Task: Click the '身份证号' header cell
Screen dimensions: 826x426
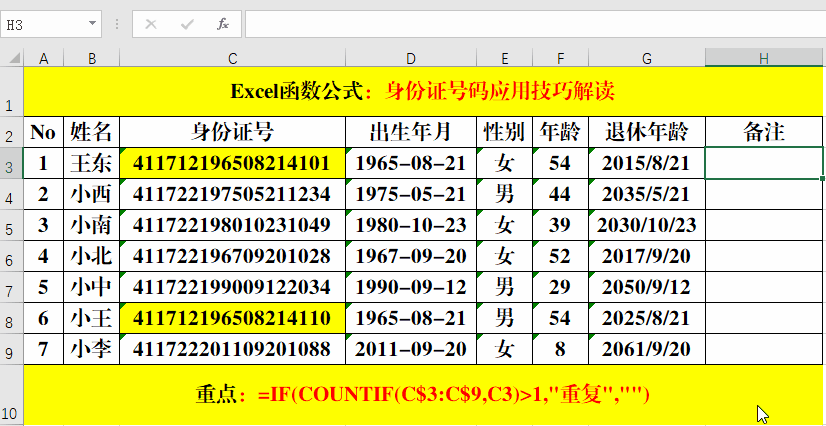Action: (233, 132)
